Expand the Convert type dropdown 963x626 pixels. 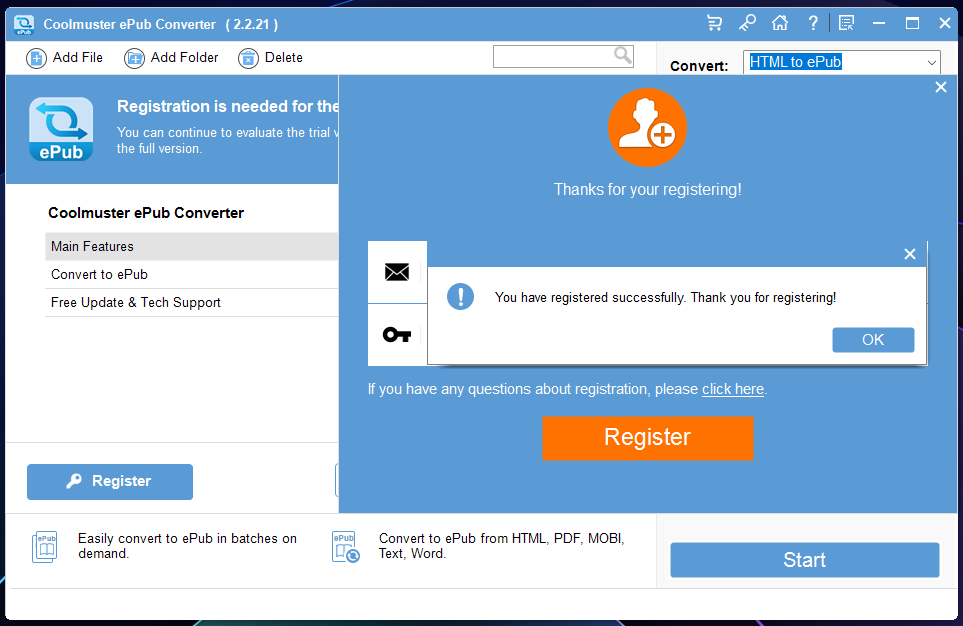pyautogui.click(x=931, y=63)
